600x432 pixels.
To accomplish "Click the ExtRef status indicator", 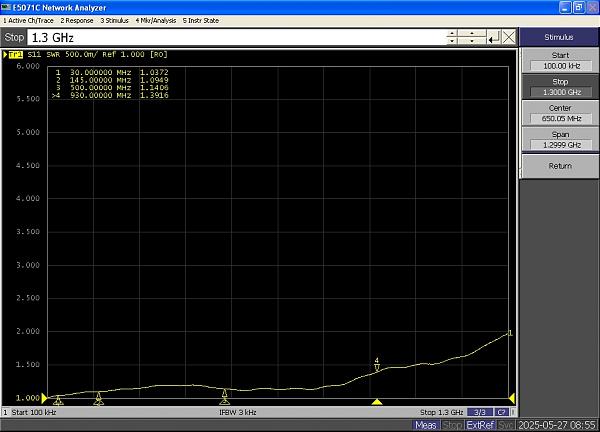I will (480, 425).
